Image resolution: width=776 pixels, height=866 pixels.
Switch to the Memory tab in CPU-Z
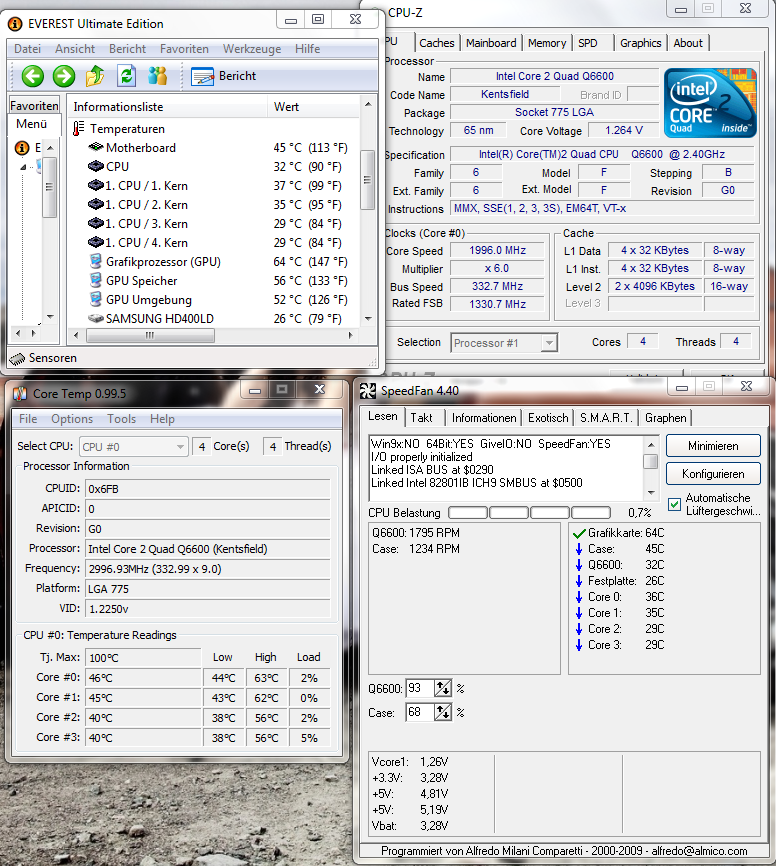coord(547,43)
